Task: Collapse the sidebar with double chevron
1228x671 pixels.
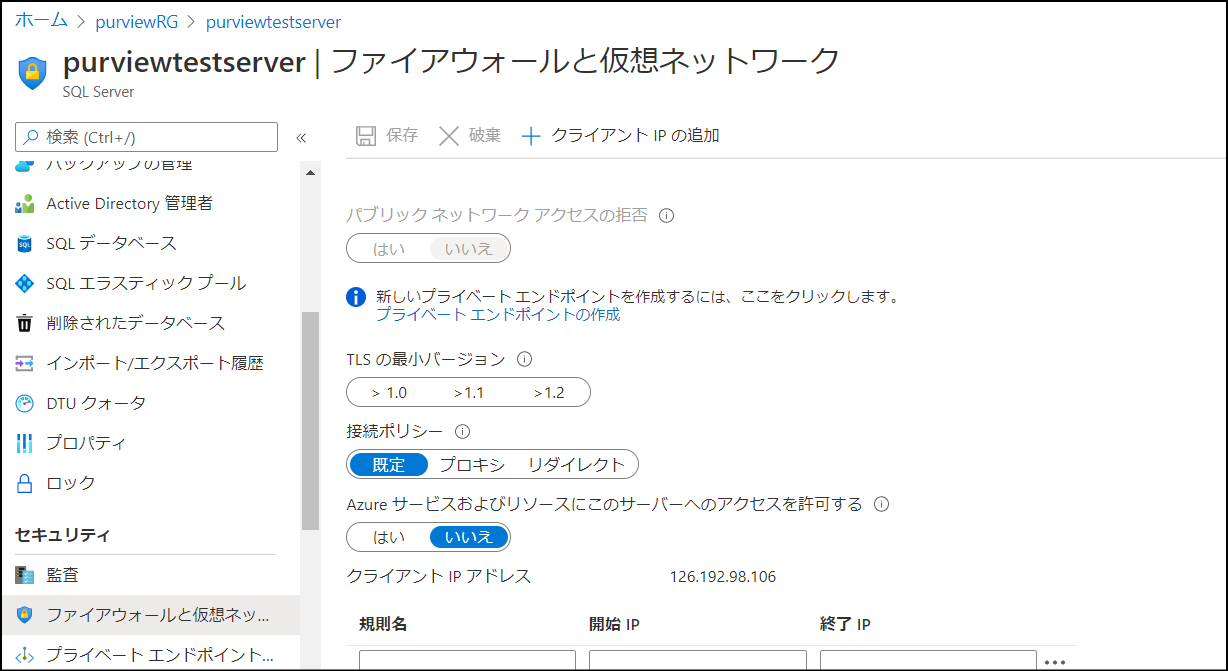Action: [x=301, y=138]
